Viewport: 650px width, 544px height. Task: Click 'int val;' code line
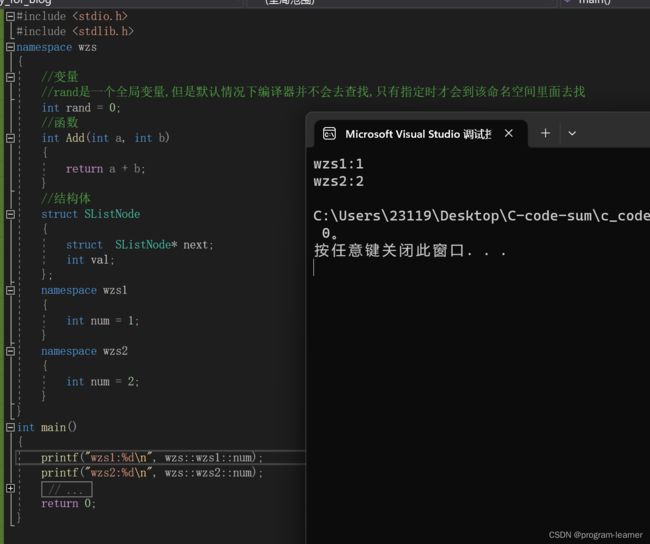pos(90,260)
